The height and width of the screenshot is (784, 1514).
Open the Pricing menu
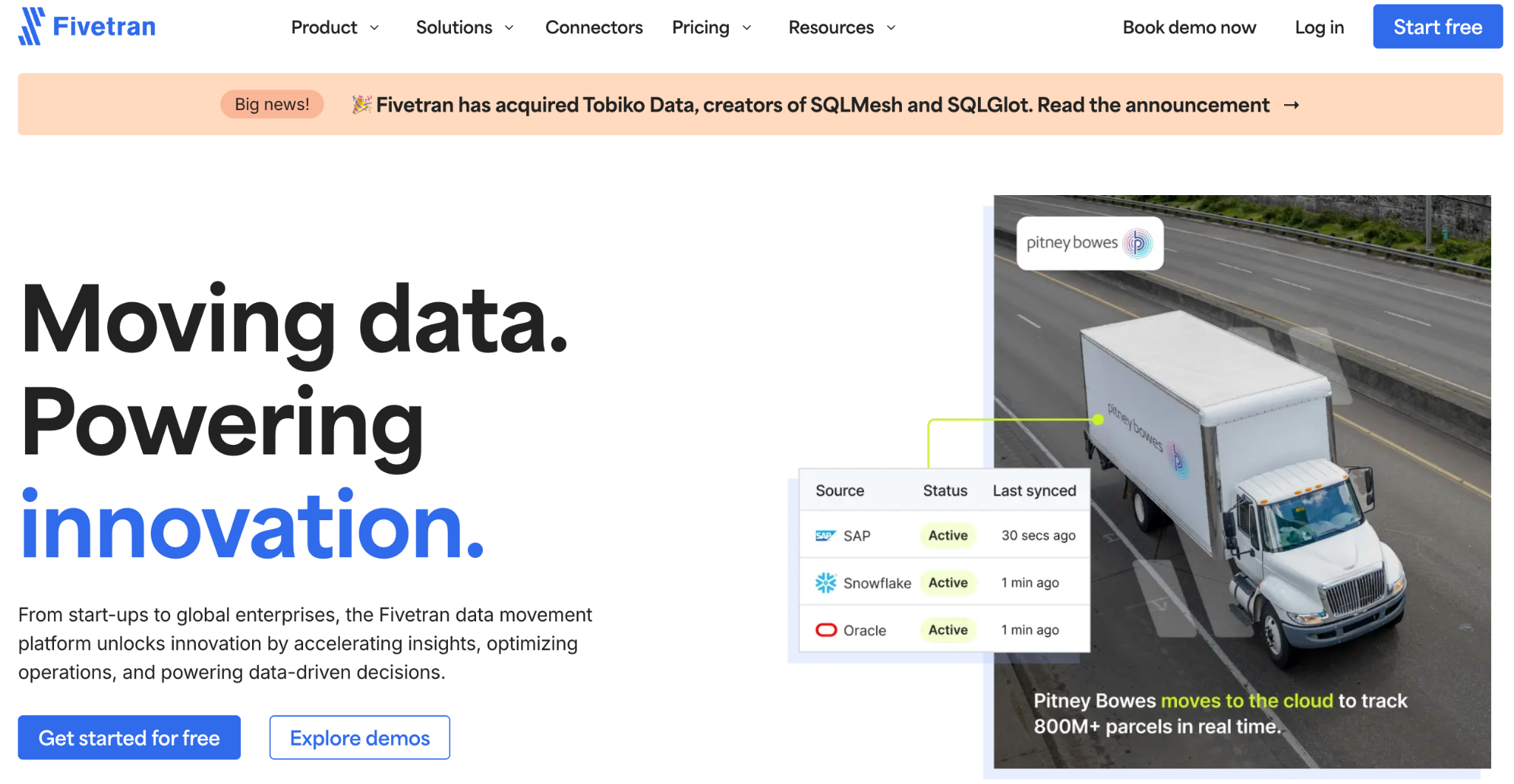701,27
